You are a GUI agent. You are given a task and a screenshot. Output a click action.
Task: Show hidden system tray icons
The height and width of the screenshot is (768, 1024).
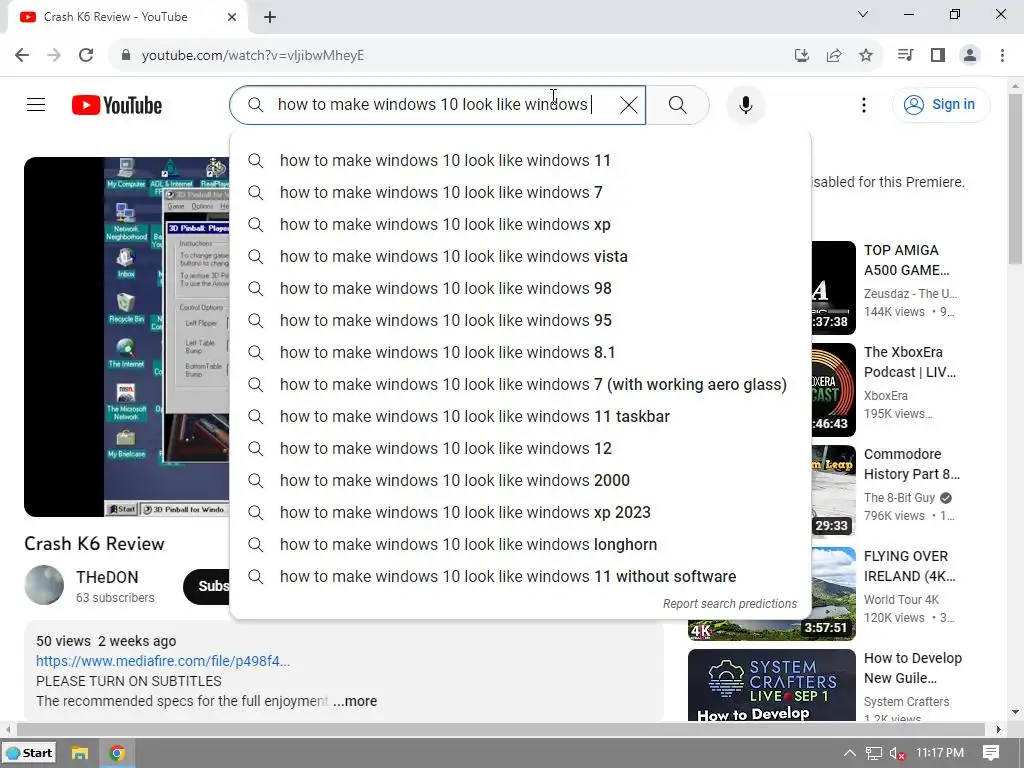tap(850, 753)
